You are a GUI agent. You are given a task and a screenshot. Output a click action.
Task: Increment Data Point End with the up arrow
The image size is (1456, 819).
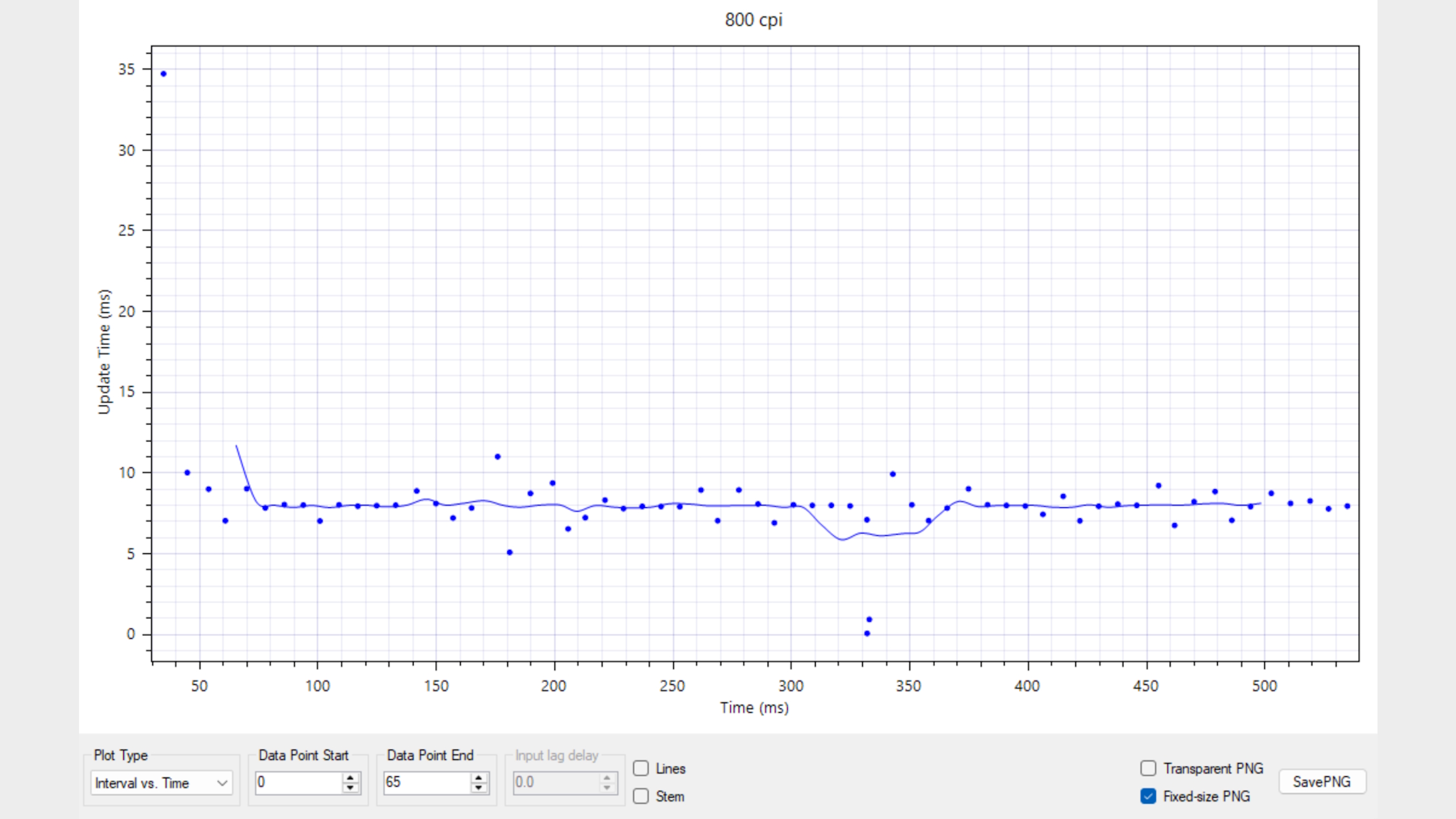[478, 778]
